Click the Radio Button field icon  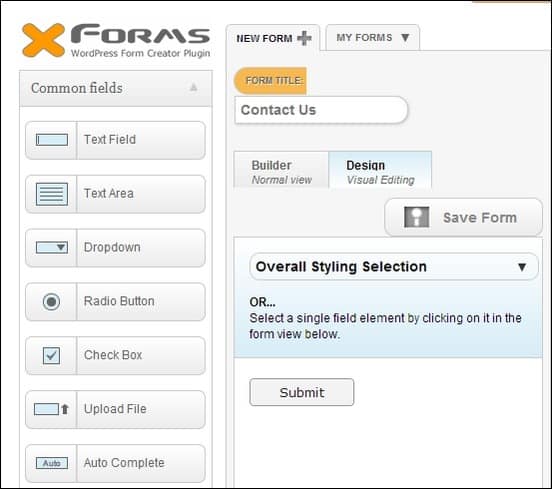(51, 302)
